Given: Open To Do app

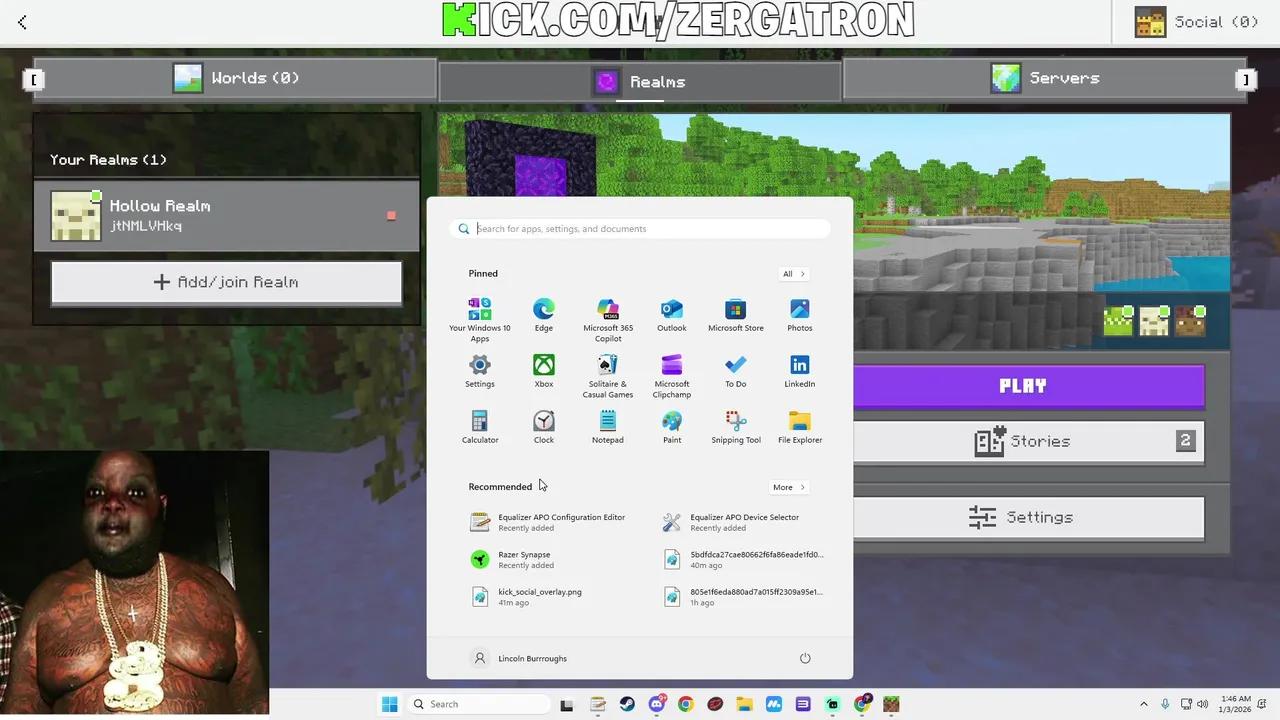Looking at the screenshot, I should click(736, 370).
